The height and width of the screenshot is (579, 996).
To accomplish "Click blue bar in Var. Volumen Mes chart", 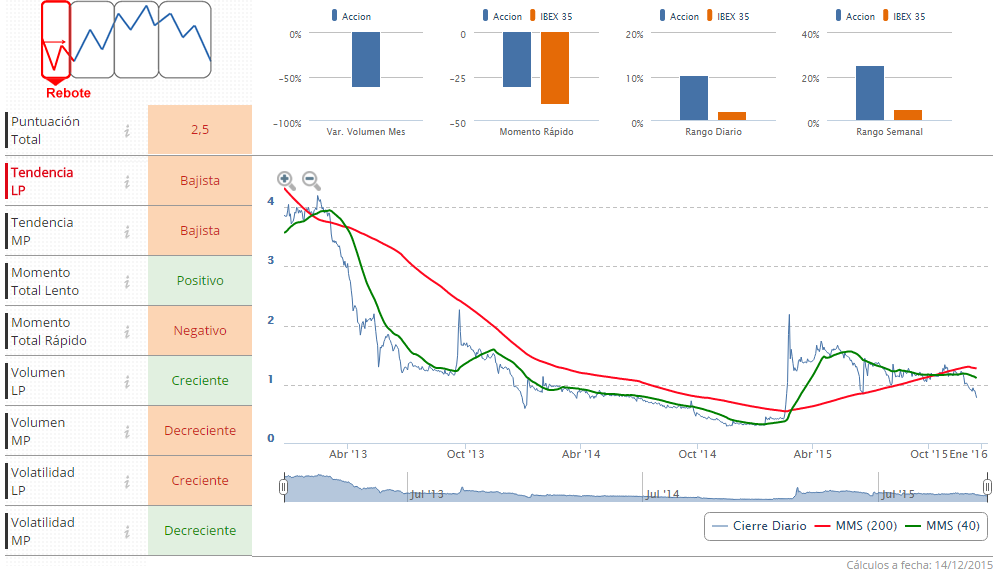I will pyautogui.click(x=366, y=60).
